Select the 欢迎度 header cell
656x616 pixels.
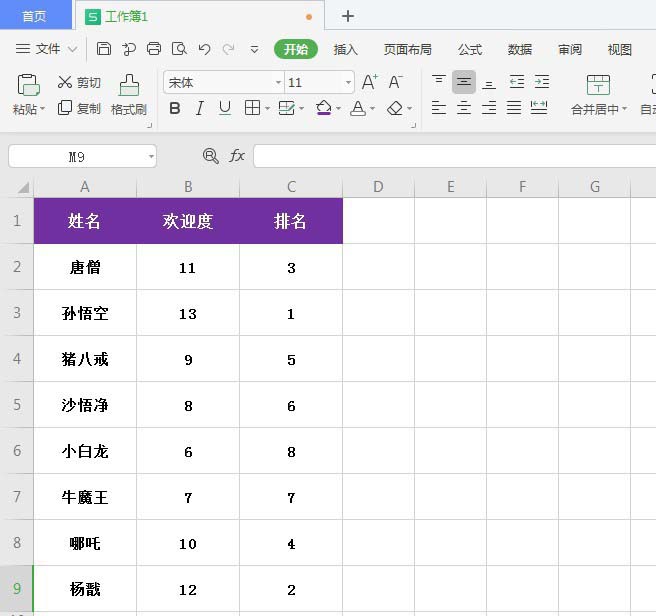click(188, 221)
